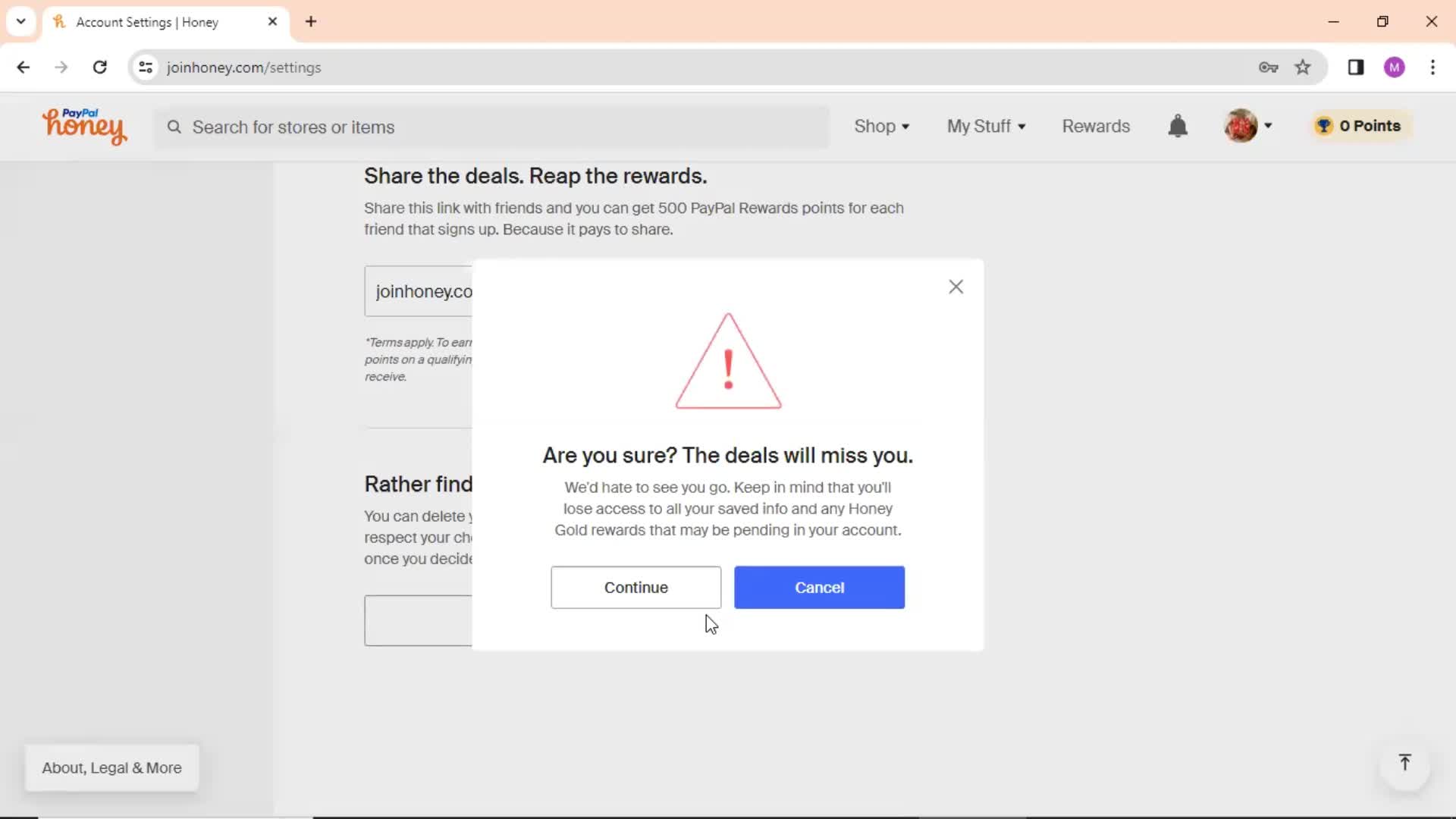1456x819 pixels.
Task: Click Continue to delete account
Action: point(636,587)
